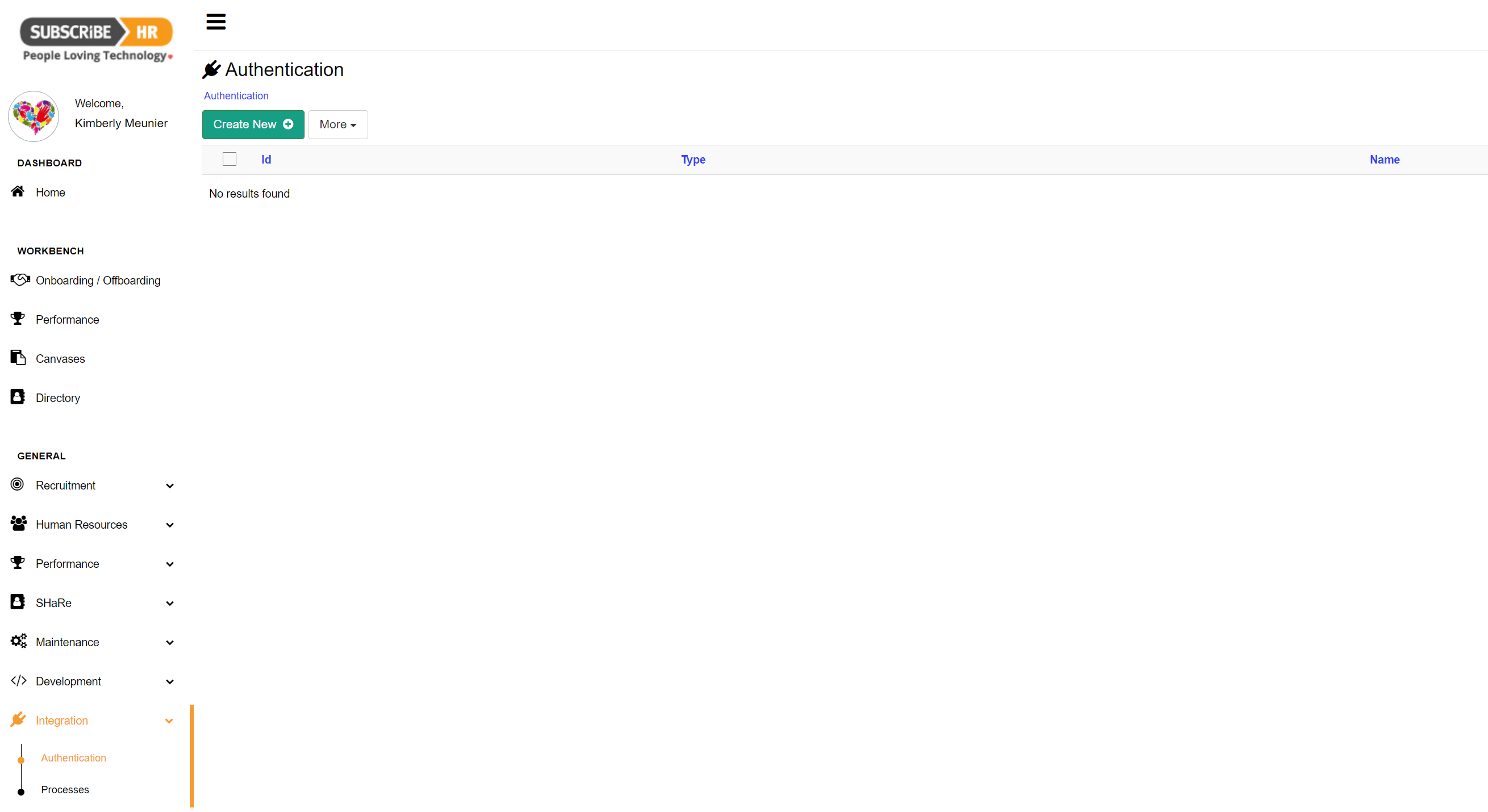Click the Authentication breadcrumb link
1488x812 pixels.
click(236, 96)
